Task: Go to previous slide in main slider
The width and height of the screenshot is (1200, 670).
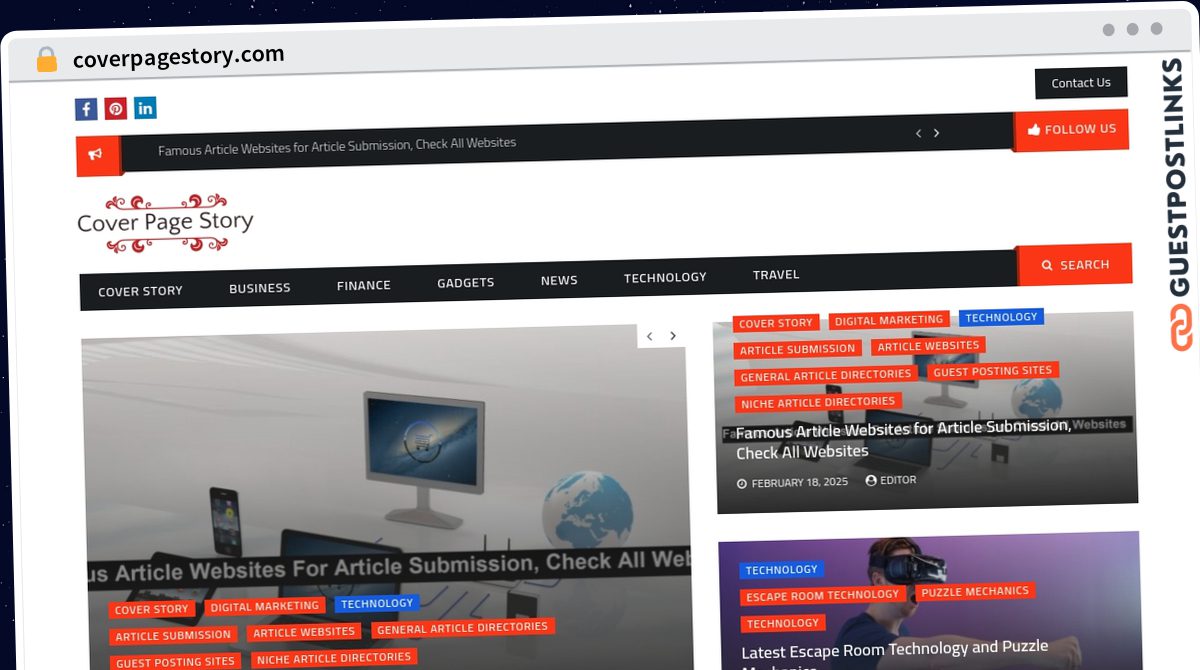Action: (x=649, y=336)
